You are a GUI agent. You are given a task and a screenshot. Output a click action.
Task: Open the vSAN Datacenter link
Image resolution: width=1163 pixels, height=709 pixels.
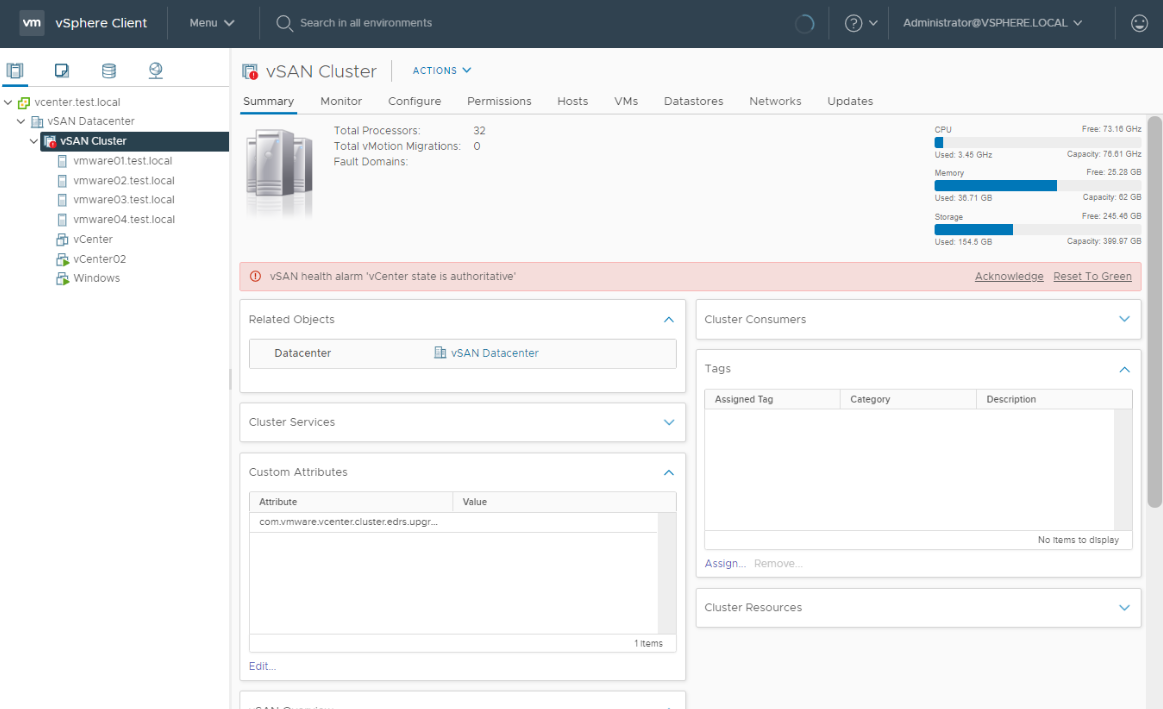(495, 353)
